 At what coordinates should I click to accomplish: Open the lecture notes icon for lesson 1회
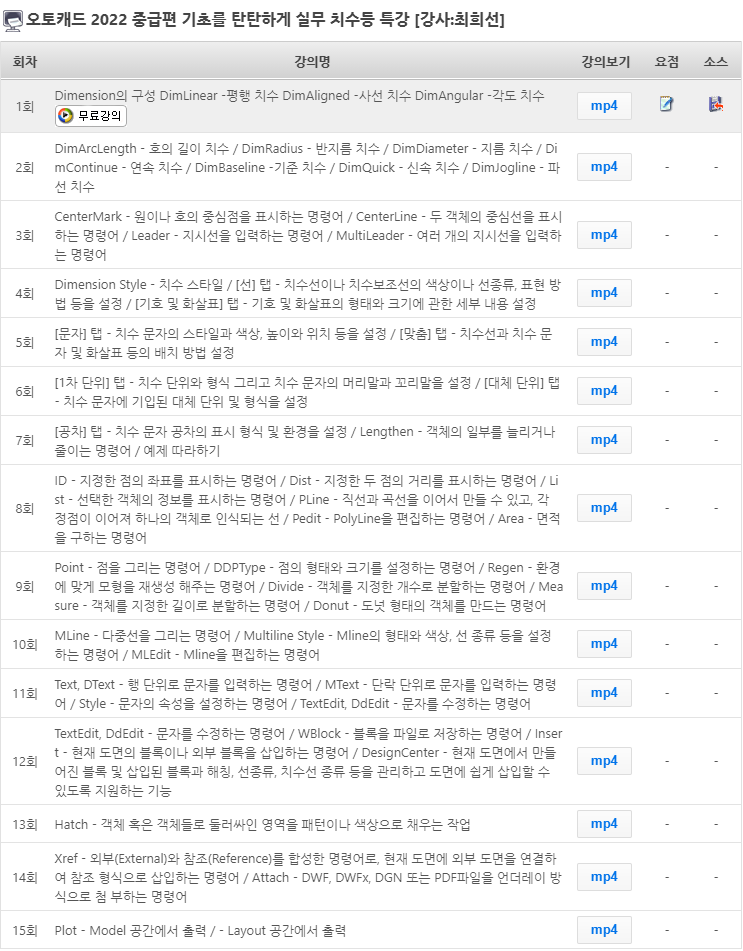tap(666, 104)
